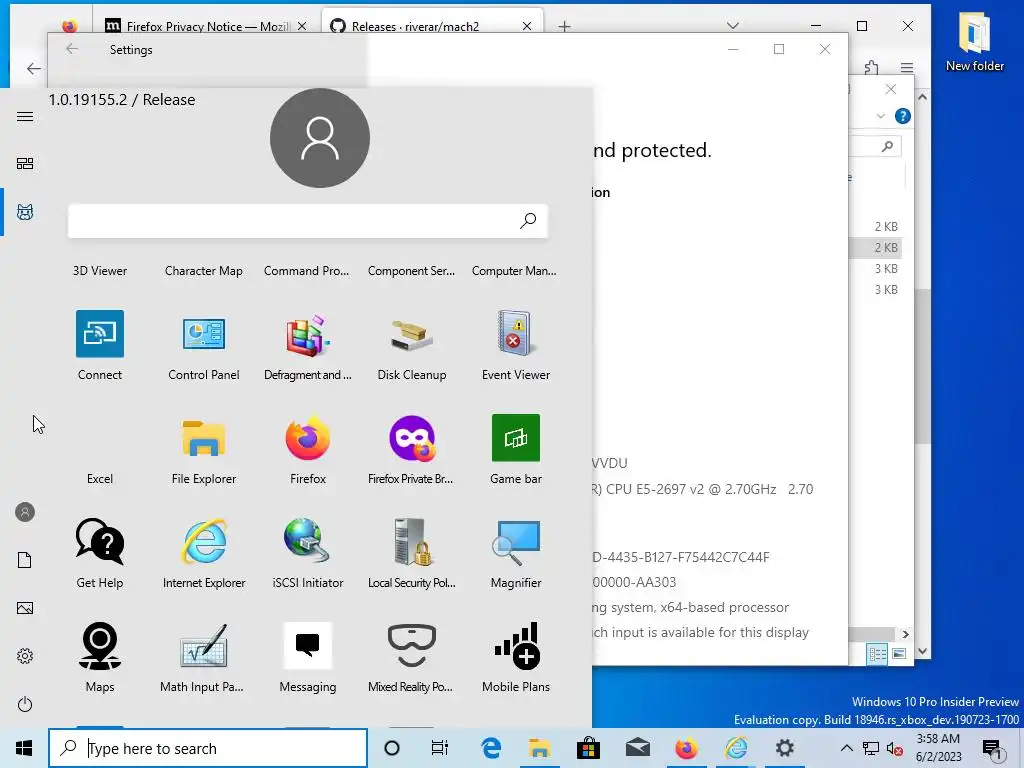Open the Action Center notifications
Viewport: 1024px width, 768px height.
click(992, 750)
